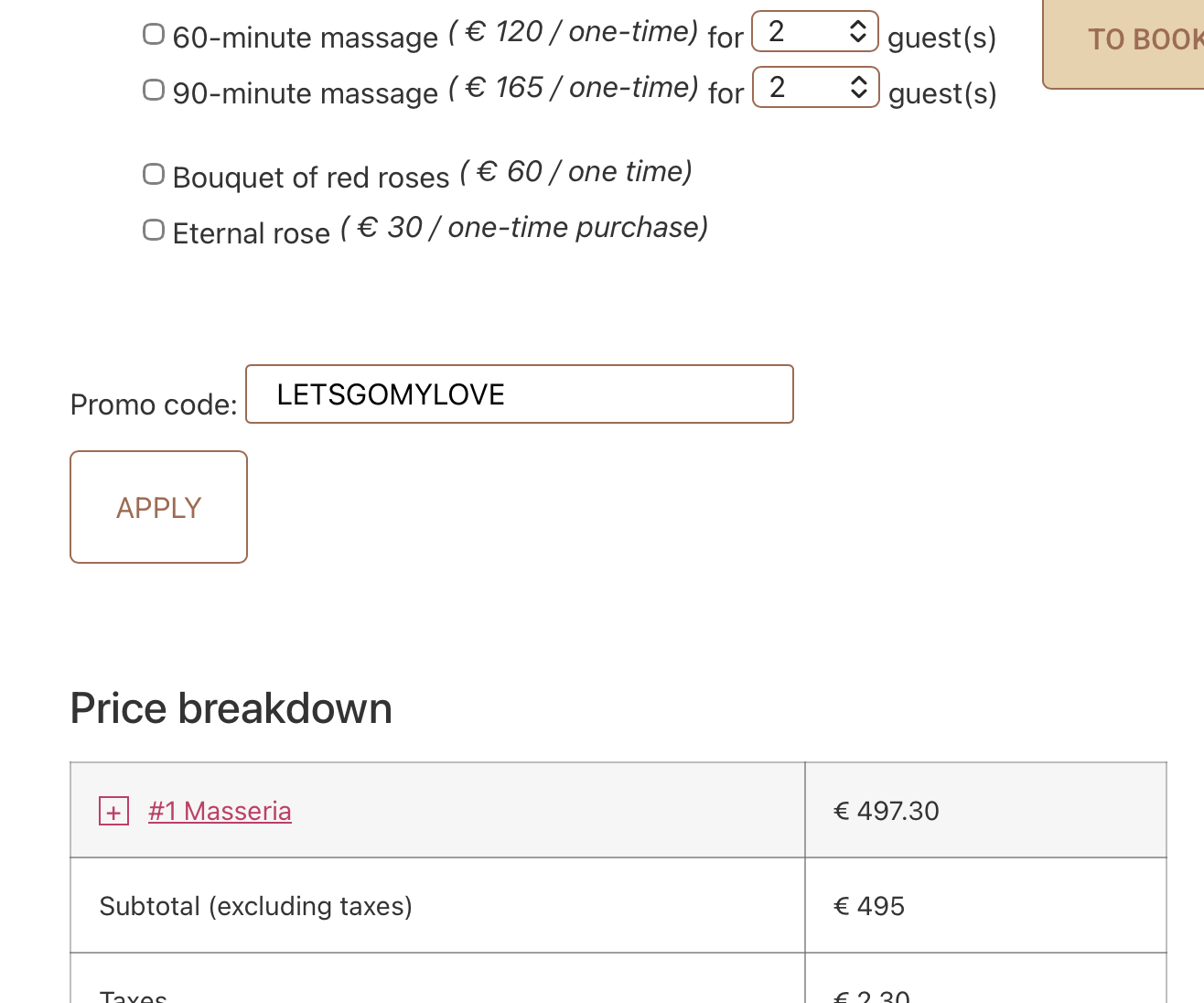Click the 'Eternal rose' label text
Image resolution: width=1204 pixels, height=1003 pixels.
point(252,233)
